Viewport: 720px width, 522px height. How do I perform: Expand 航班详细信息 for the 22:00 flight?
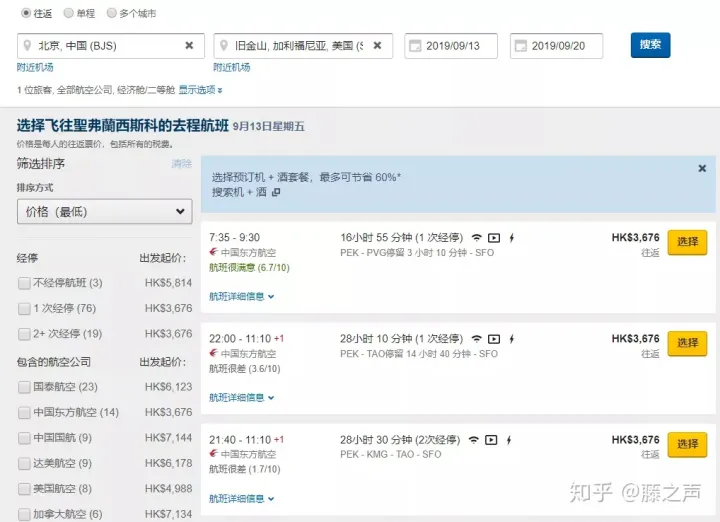click(242, 398)
